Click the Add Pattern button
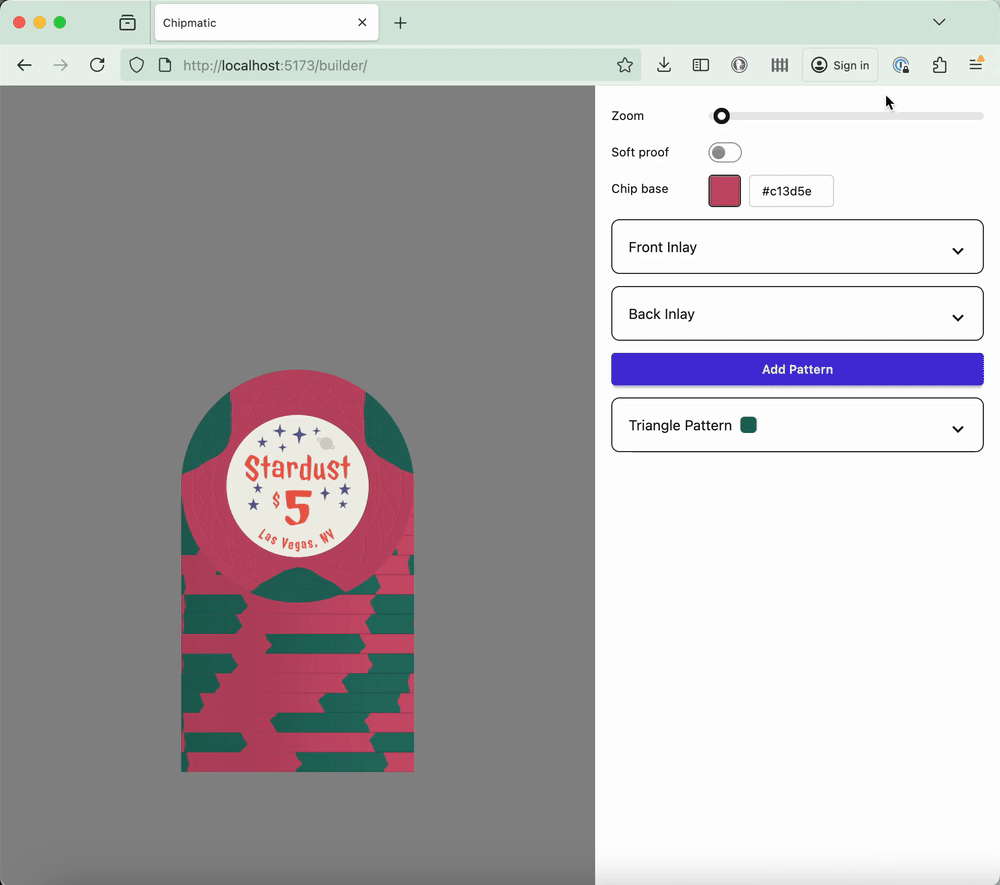This screenshot has height=885, width=1000. tap(797, 369)
